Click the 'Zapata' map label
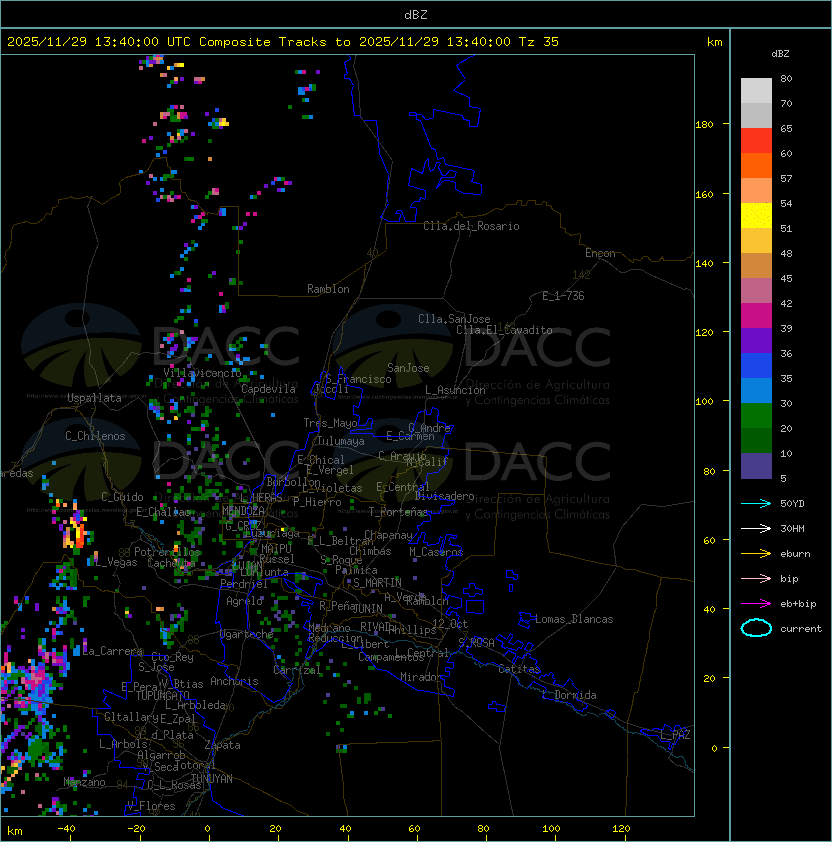The height and width of the screenshot is (842, 832). point(222,745)
